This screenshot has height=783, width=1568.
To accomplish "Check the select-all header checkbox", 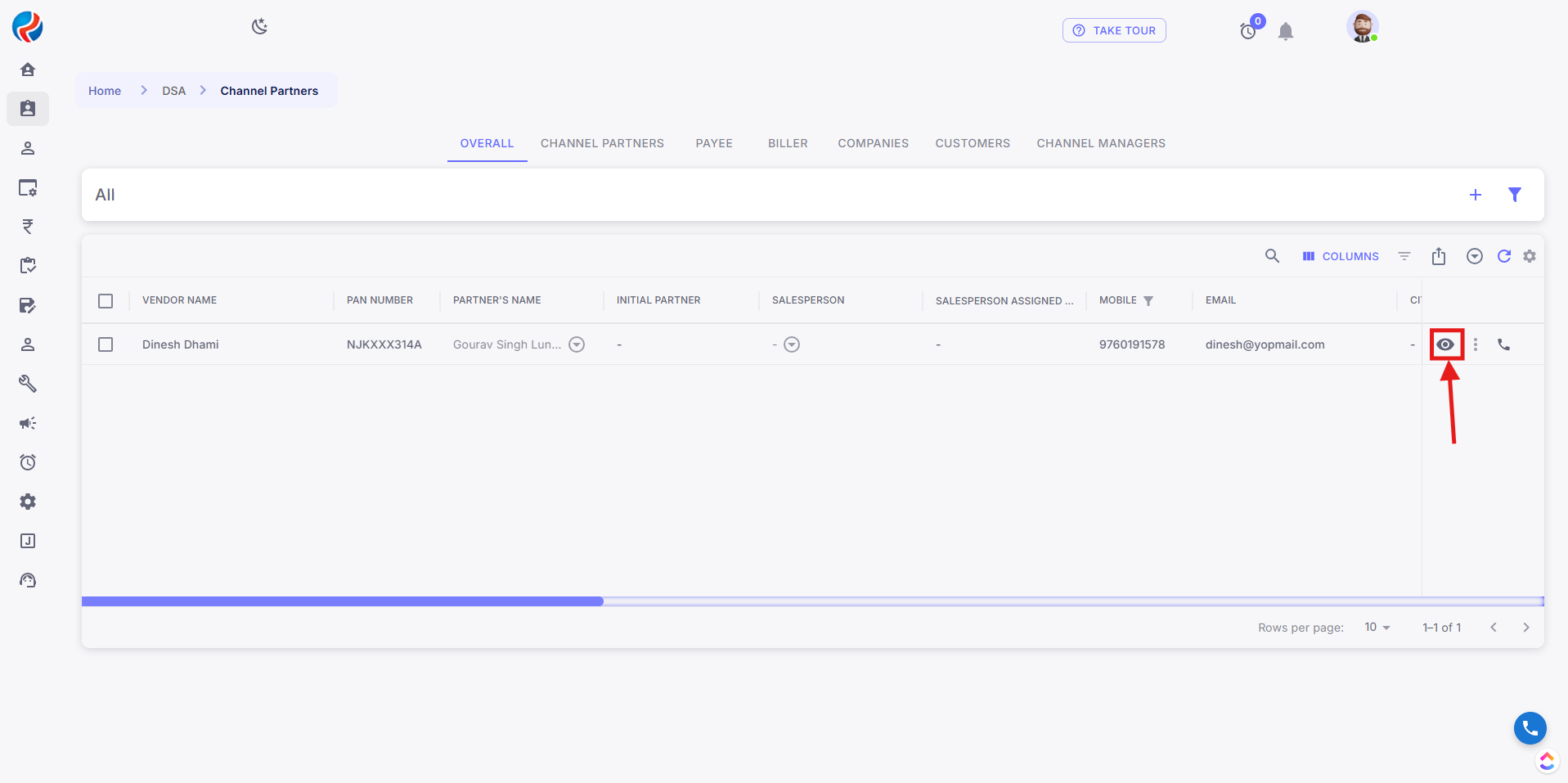I will (106, 301).
